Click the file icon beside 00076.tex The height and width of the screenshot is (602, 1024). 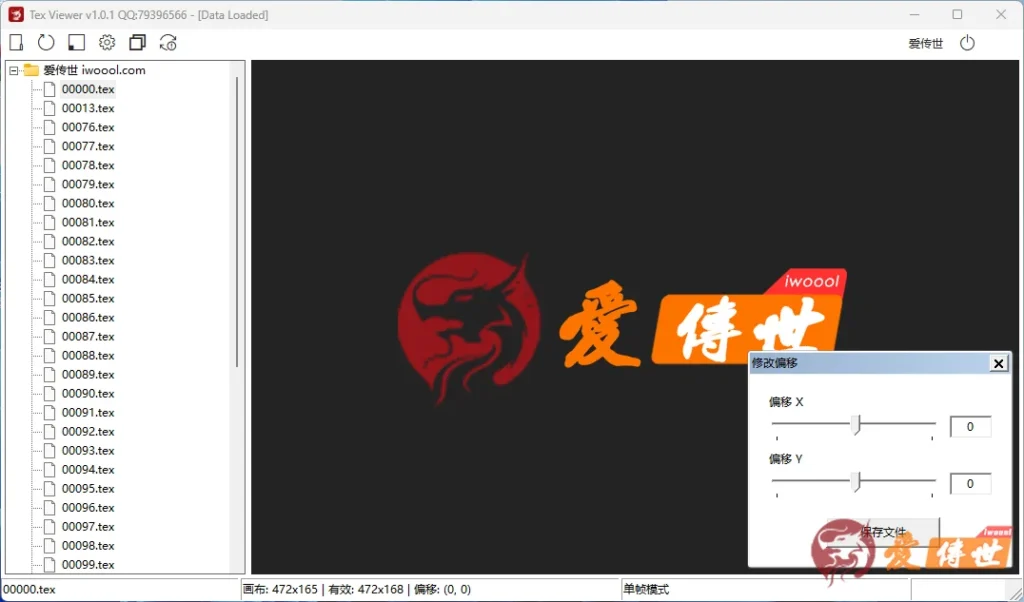coord(50,127)
